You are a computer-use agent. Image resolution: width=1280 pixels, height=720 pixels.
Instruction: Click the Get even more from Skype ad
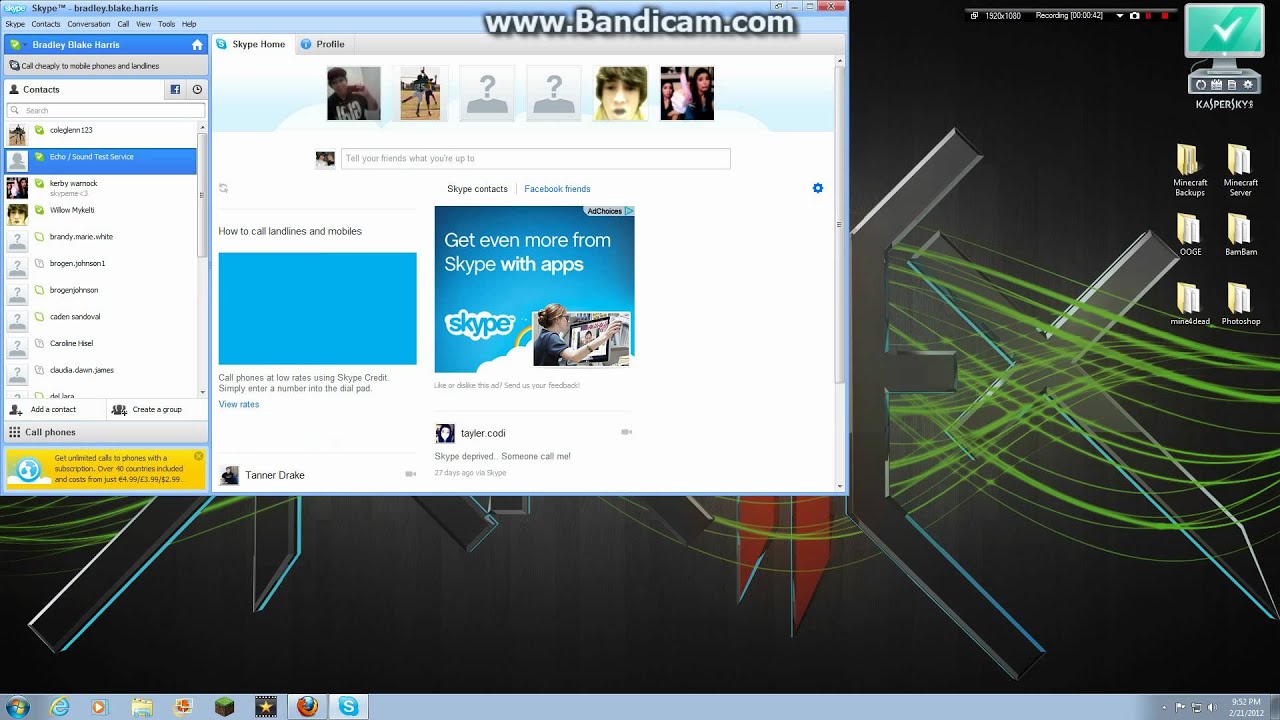(534, 289)
